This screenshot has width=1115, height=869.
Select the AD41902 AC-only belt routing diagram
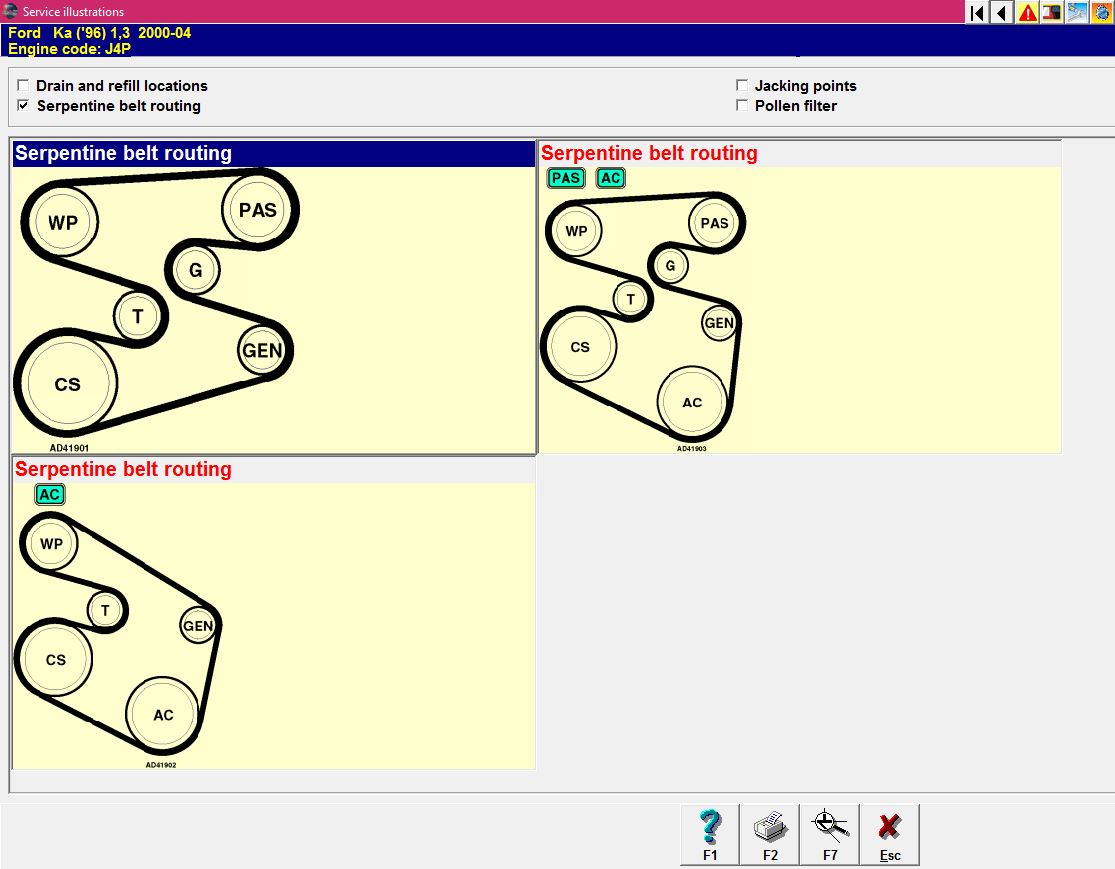point(118,630)
